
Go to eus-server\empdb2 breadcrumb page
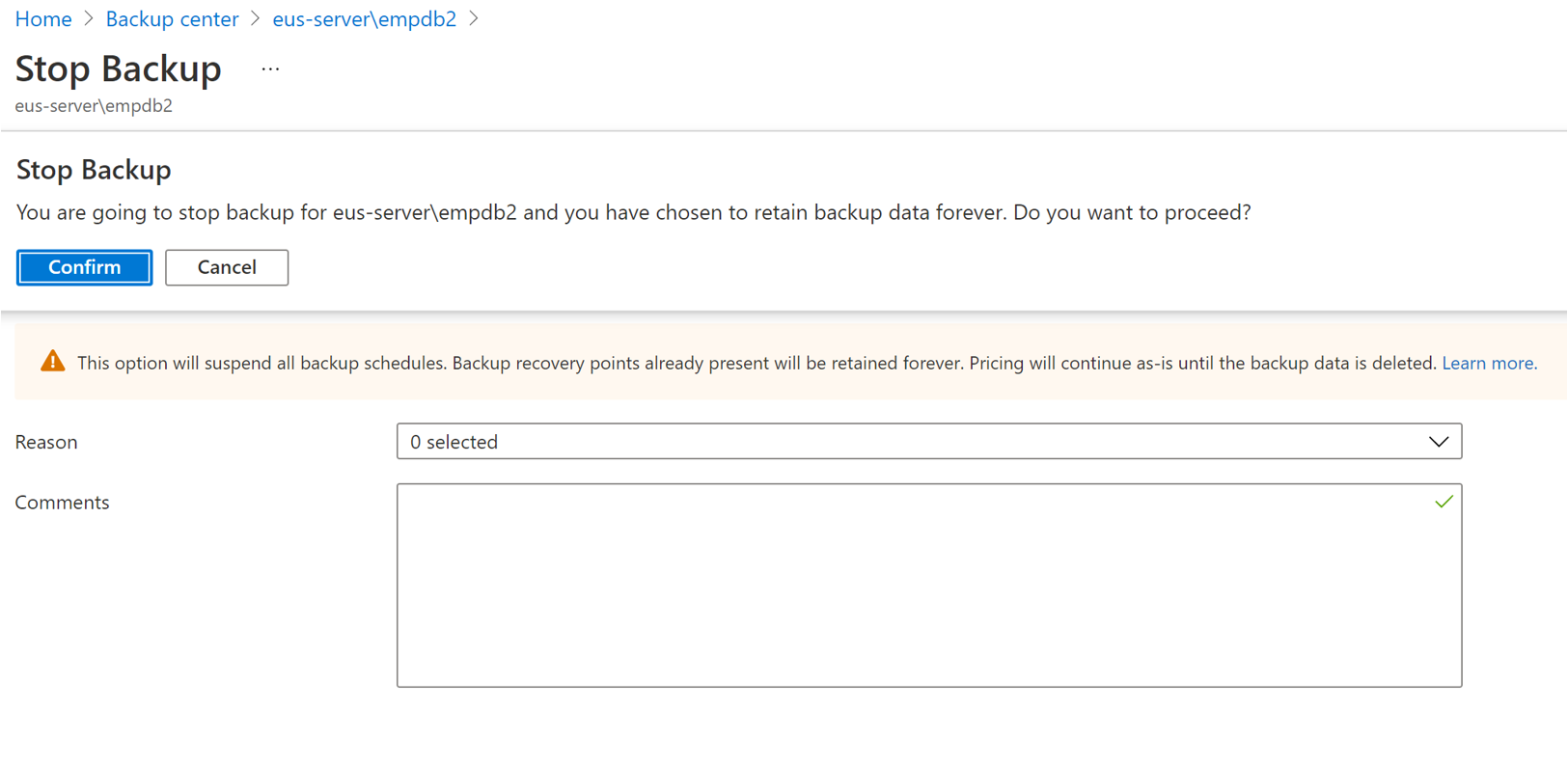(364, 18)
